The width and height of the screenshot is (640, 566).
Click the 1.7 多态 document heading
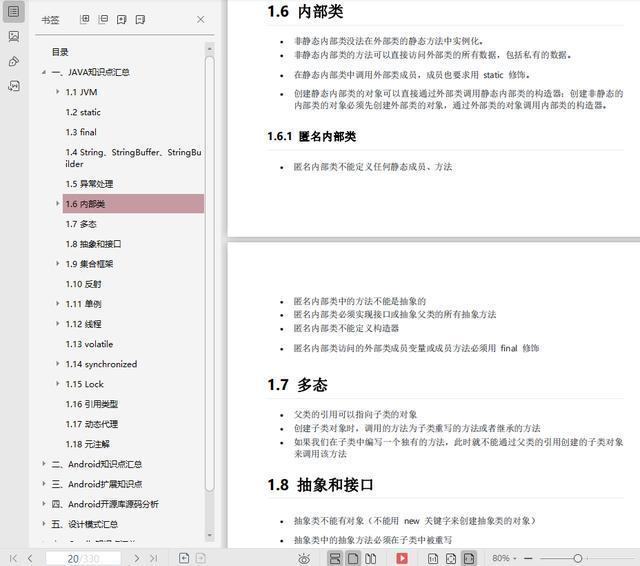pos(297,384)
